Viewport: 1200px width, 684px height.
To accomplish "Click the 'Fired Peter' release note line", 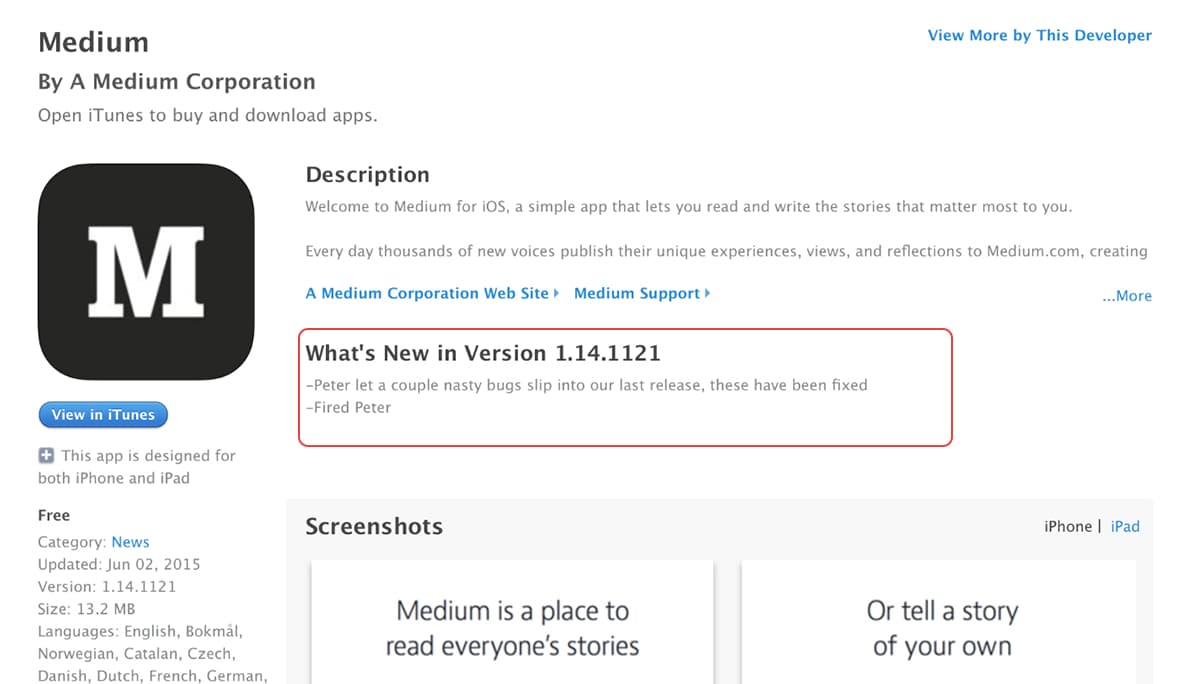I will (348, 407).
